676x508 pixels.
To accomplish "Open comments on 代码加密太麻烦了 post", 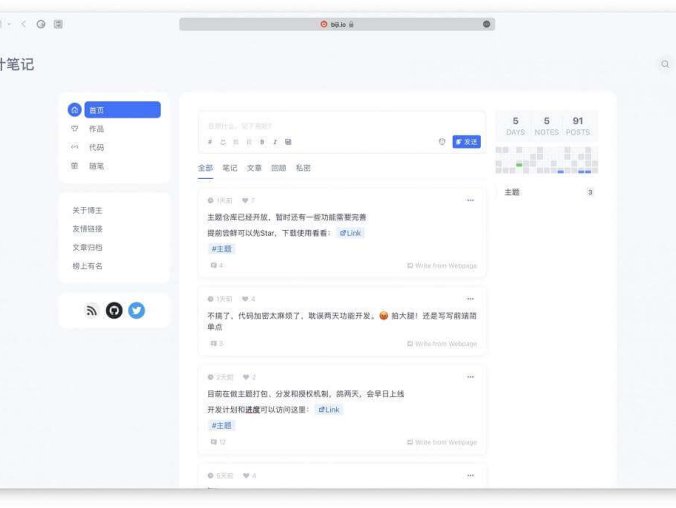I will pos(216,344).
